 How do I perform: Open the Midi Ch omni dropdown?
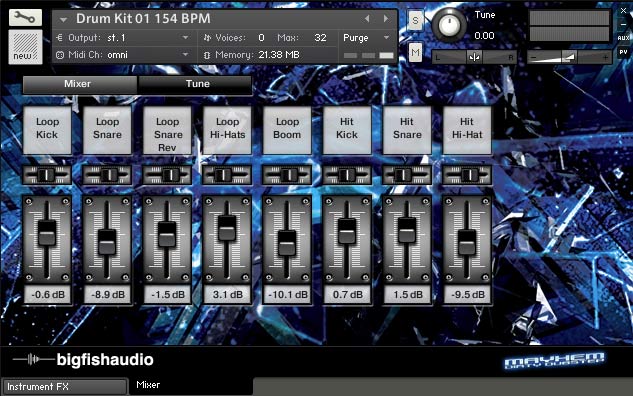tap(185, 54)
